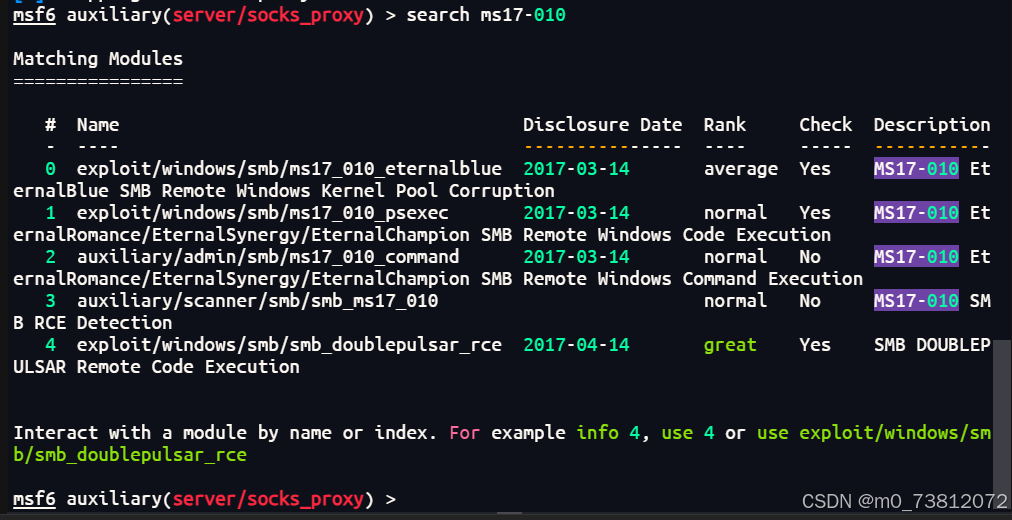The width and height of the screenshot is (1012, 520).
Task: Click the 'great' rank value
Action: click(730, 345)
